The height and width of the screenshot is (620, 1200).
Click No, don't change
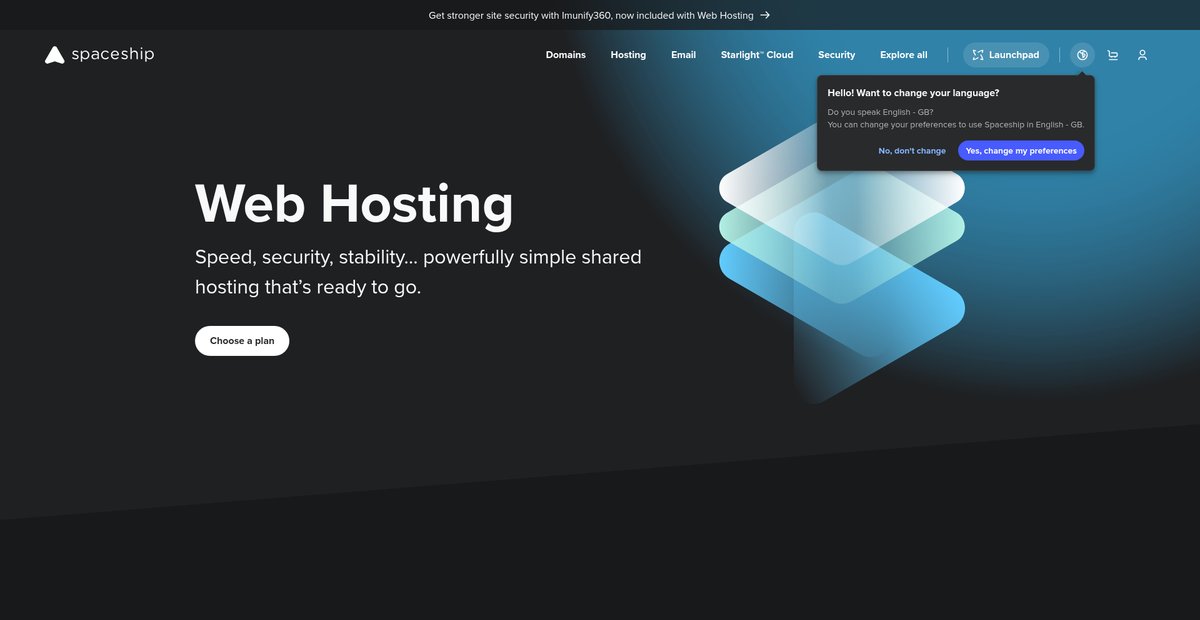[x=912, y=151]
